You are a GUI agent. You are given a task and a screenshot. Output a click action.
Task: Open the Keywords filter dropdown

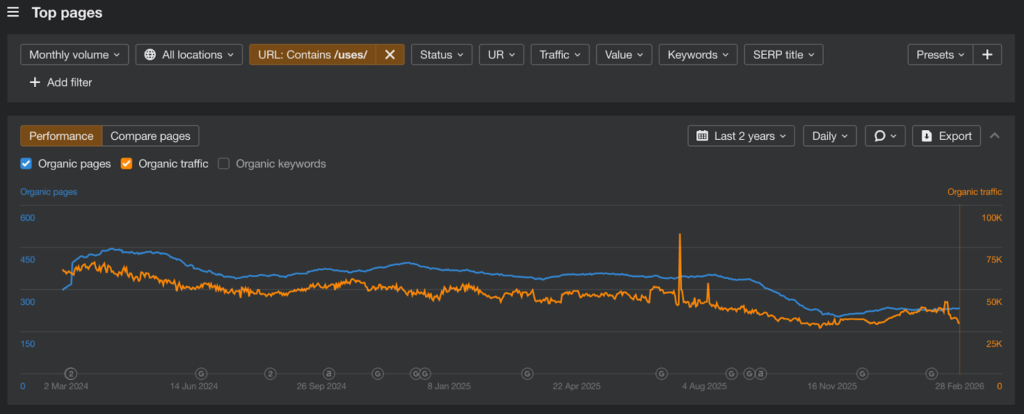pyautogui.click(x=698, y=55)
